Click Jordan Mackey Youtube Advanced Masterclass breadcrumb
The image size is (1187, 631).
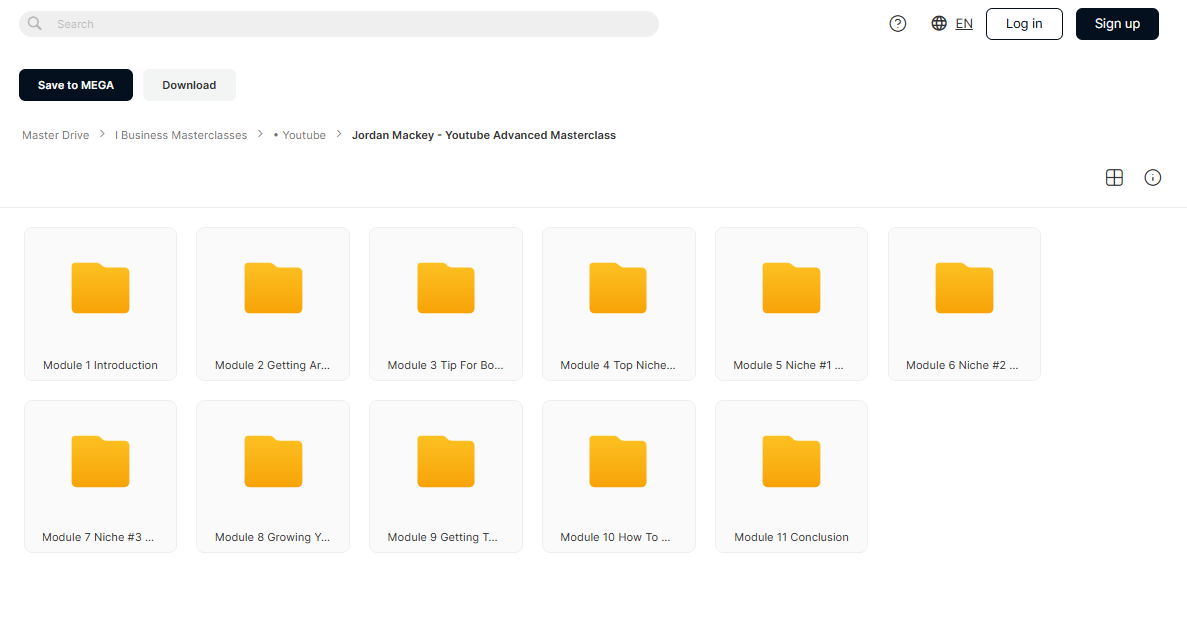click(484, 135)
